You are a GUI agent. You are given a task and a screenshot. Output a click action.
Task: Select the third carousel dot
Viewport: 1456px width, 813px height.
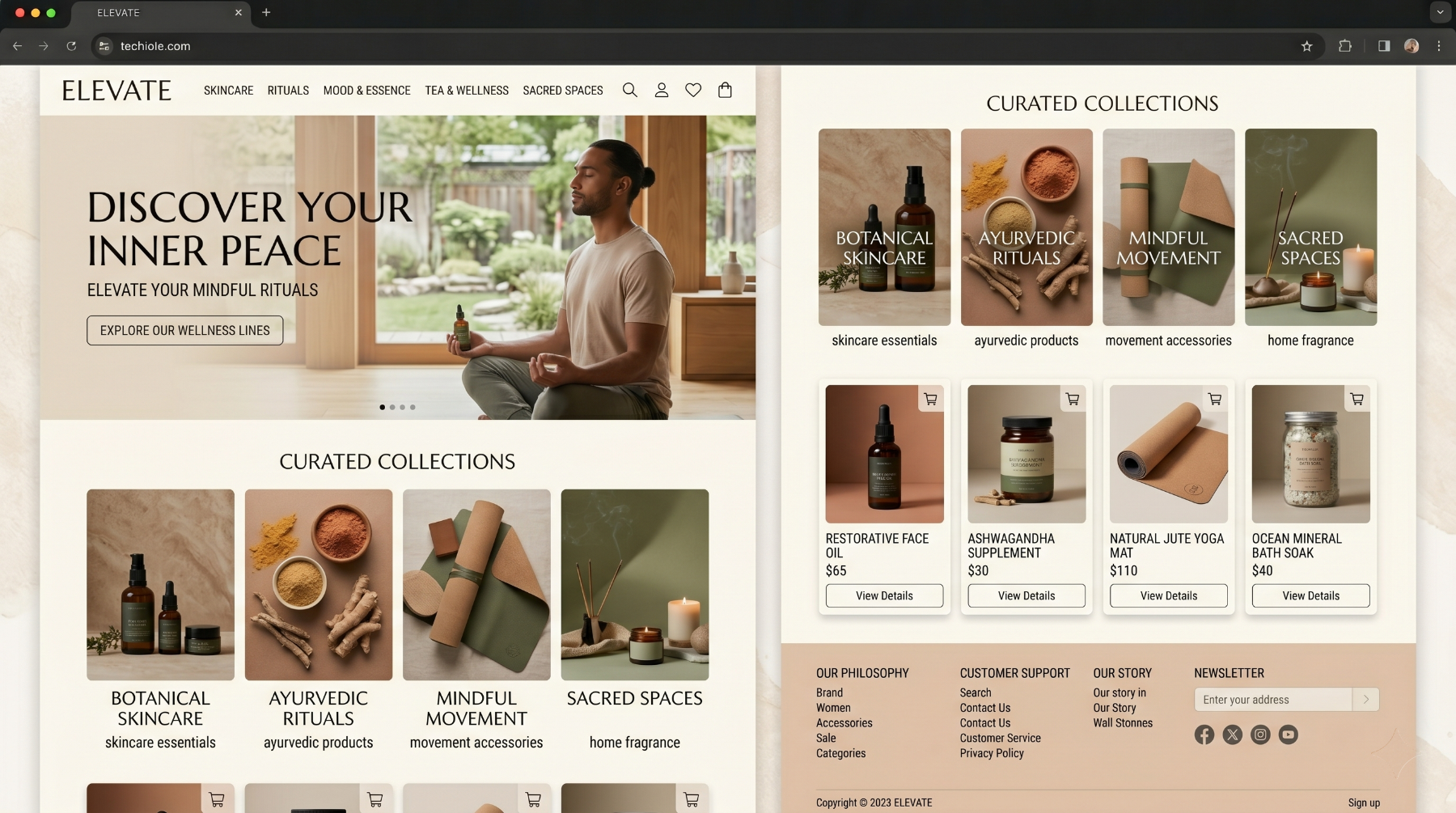[x=402, y=407]
